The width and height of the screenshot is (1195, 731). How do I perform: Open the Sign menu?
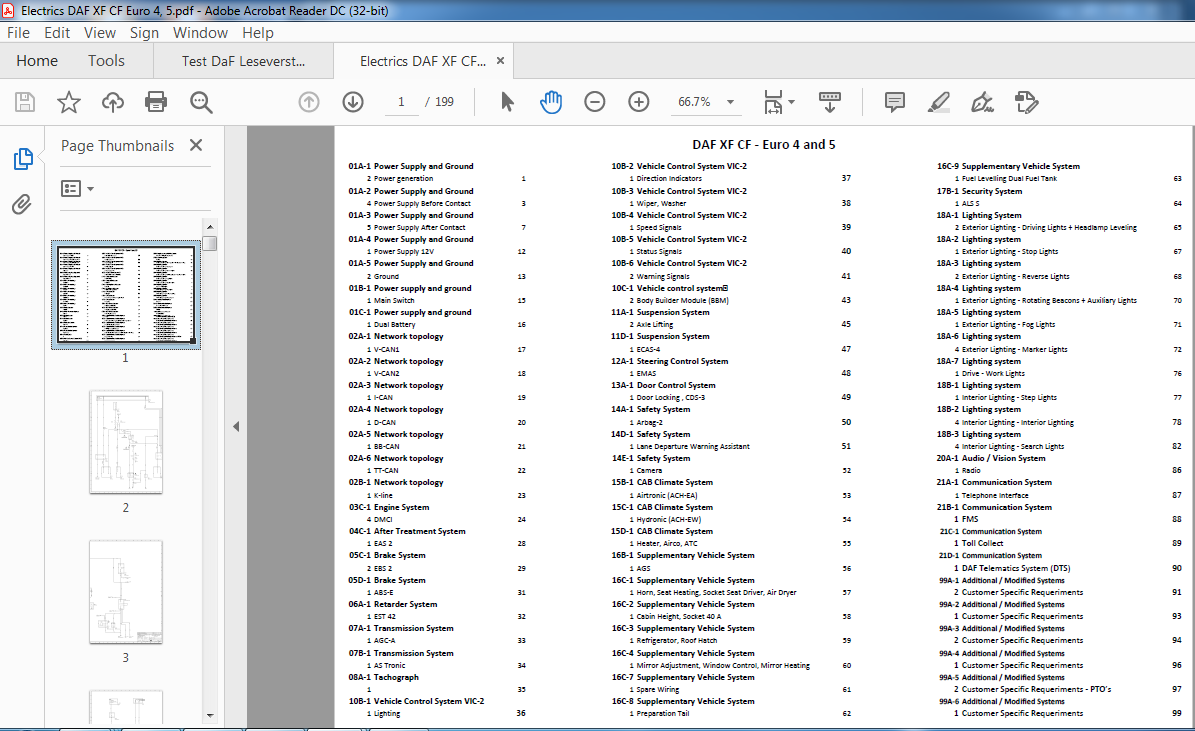144,33
